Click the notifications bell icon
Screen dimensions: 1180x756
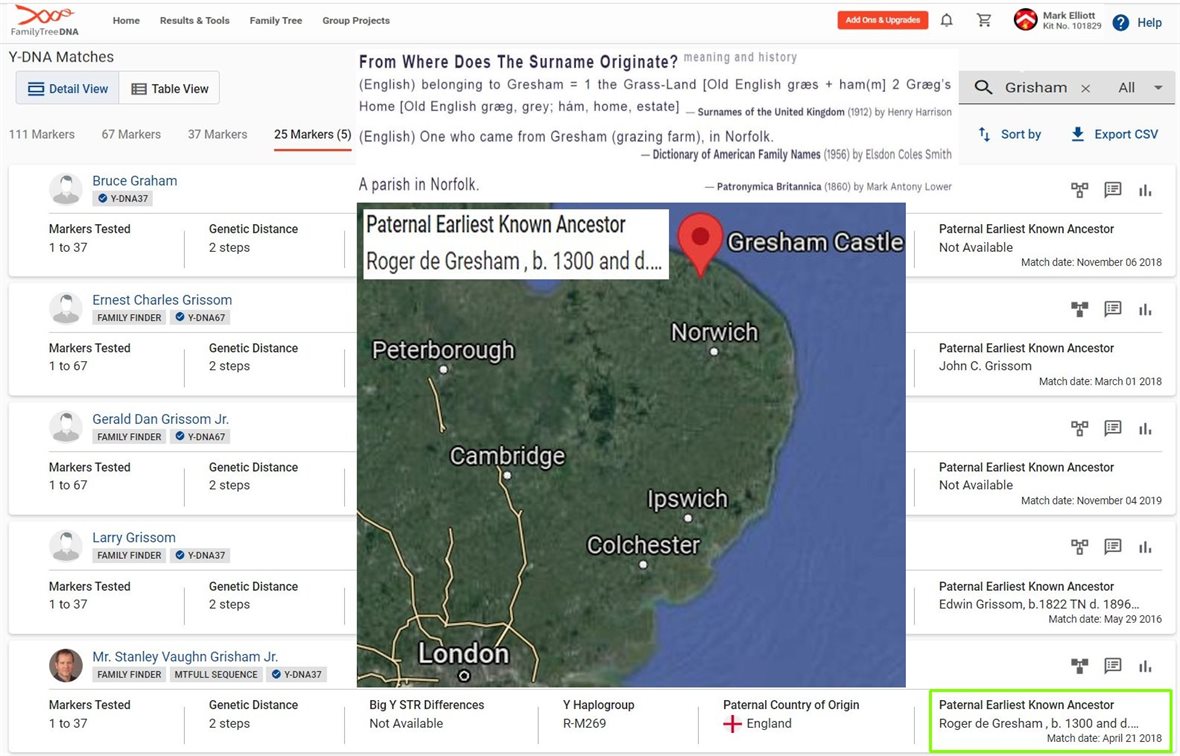tap(946, 20)
